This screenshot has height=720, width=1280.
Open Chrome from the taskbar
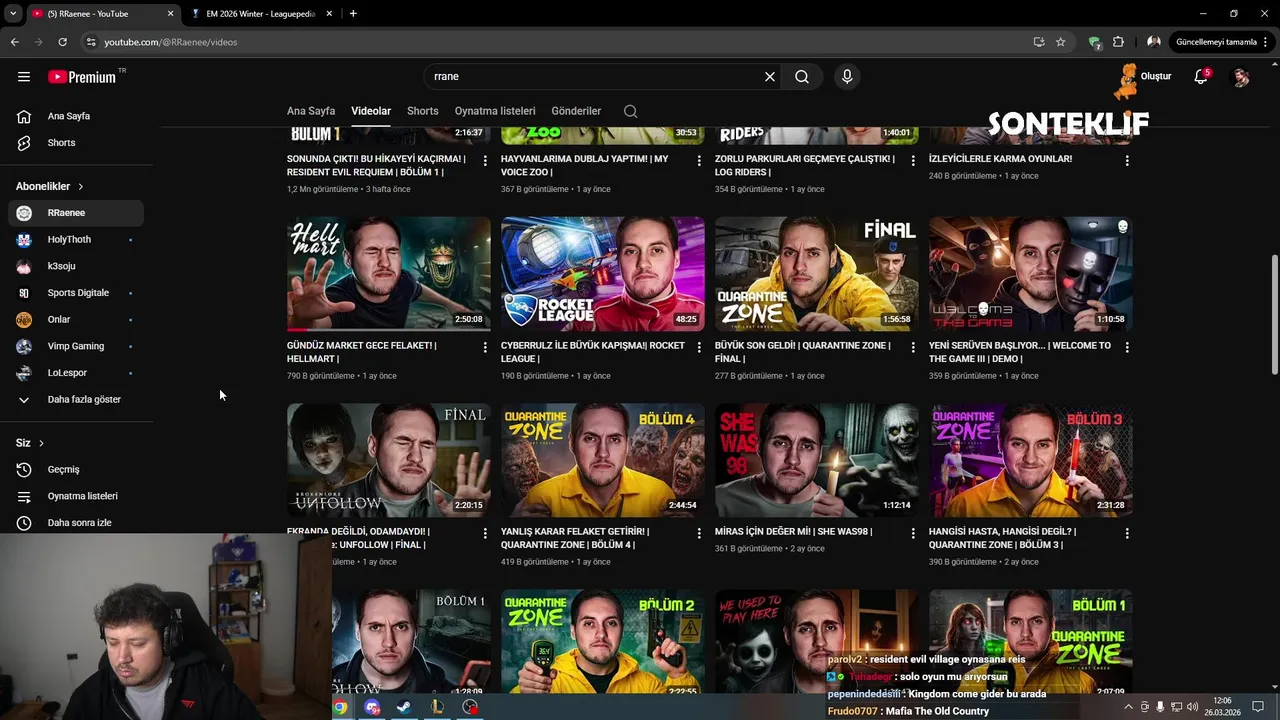[340, 707]
